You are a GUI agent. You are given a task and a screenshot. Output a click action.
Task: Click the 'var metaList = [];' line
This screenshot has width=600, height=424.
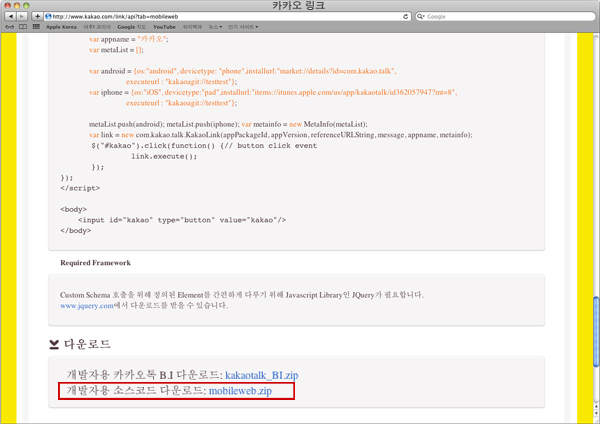[x=116, y=50]
